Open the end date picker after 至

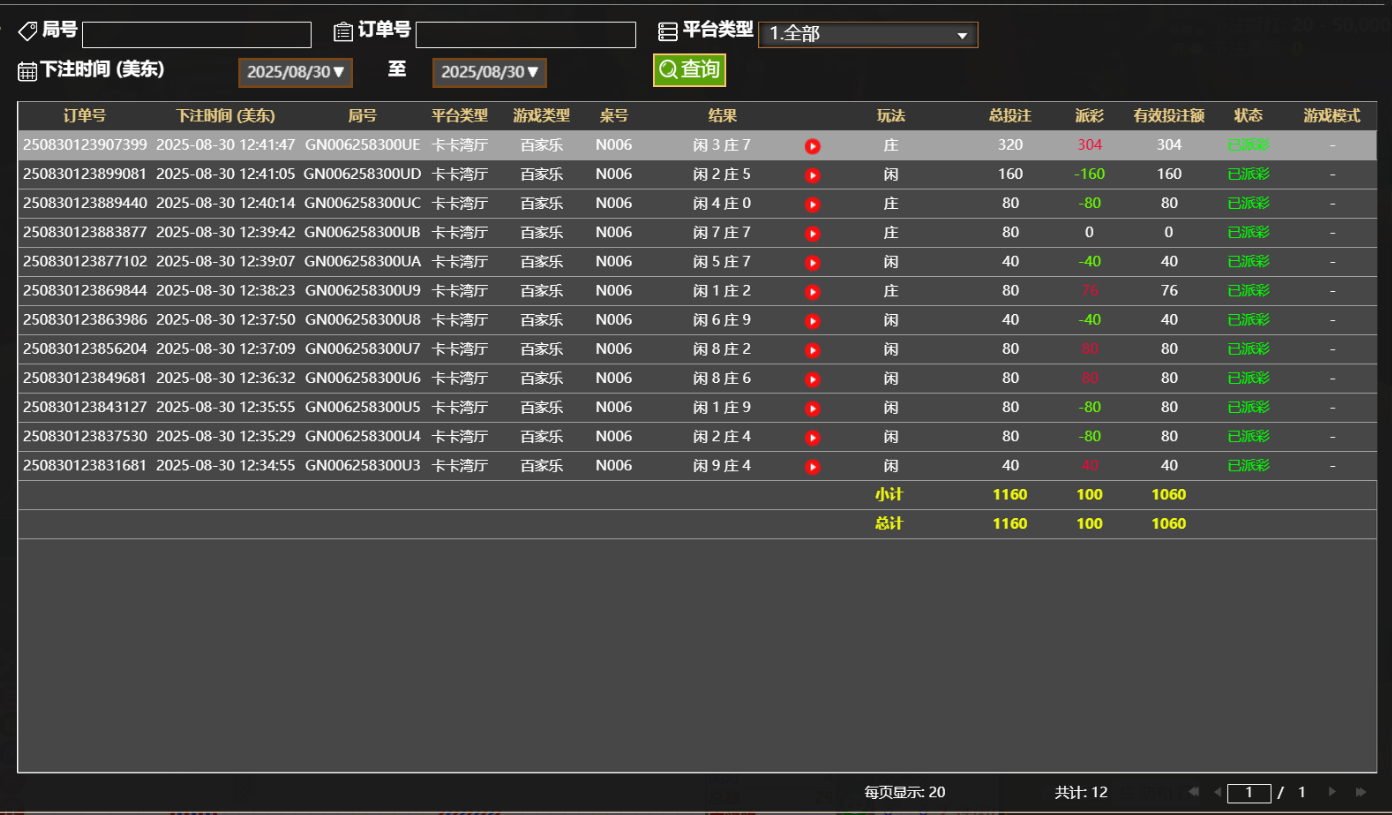pos(489,72)
